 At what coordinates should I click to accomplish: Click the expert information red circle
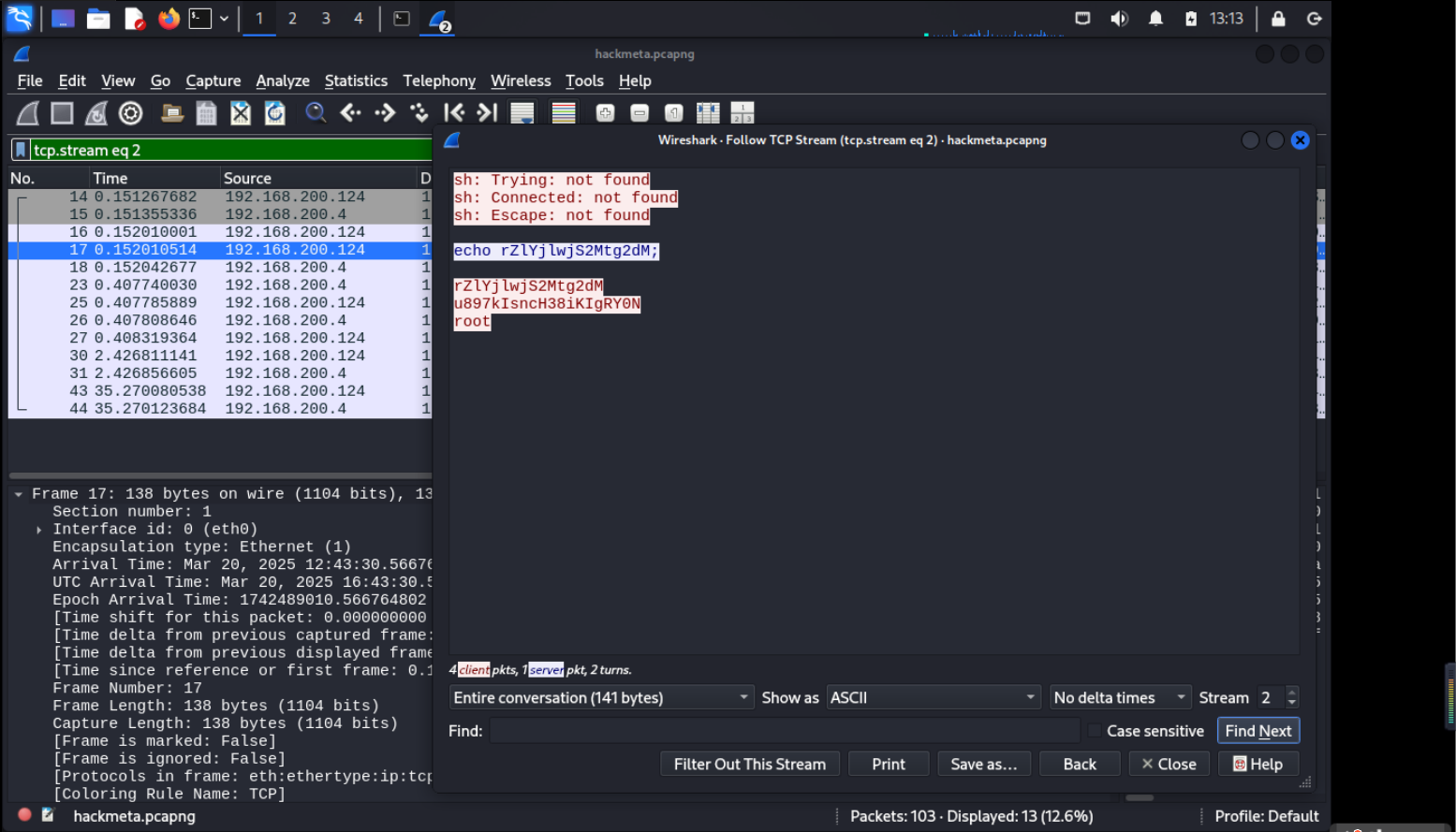(x=24, y=815)
